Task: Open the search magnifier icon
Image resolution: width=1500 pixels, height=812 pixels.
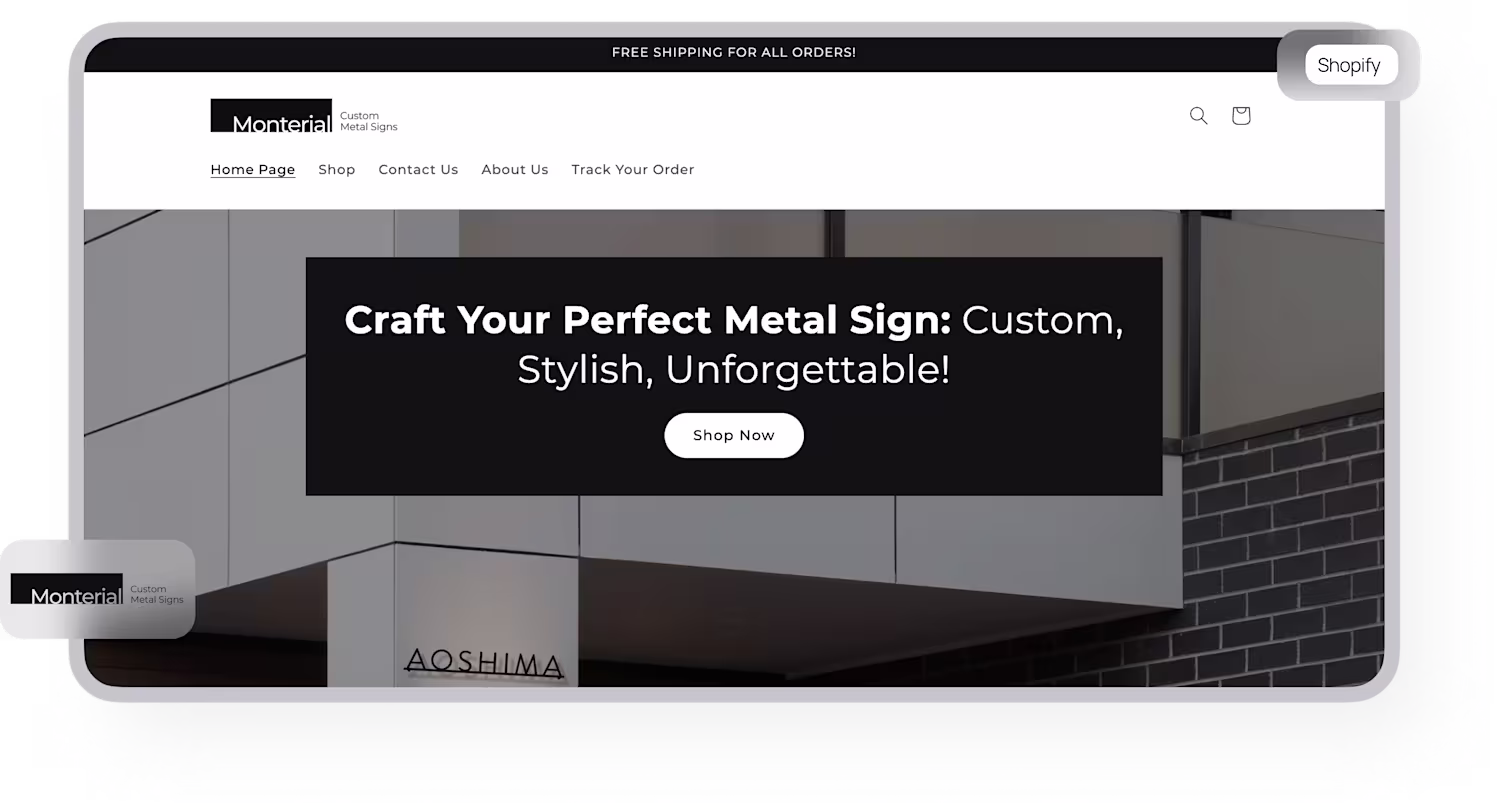Action: (x=1198, y=116)
